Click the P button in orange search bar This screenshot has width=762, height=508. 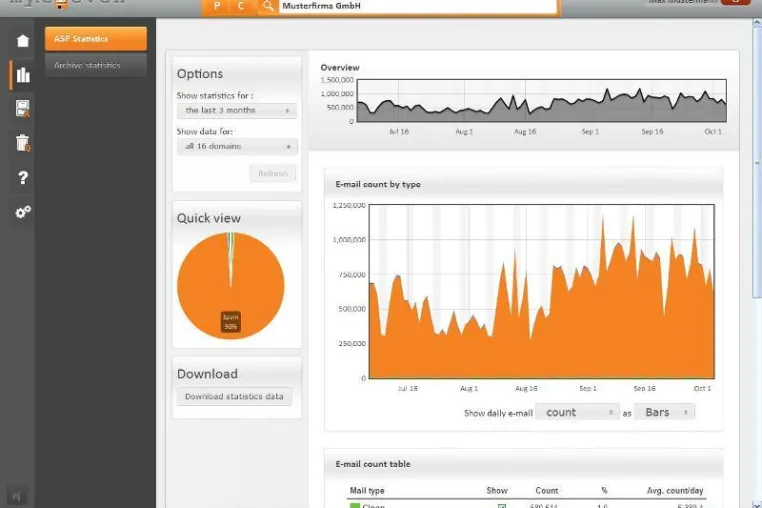tap(217, 6)
